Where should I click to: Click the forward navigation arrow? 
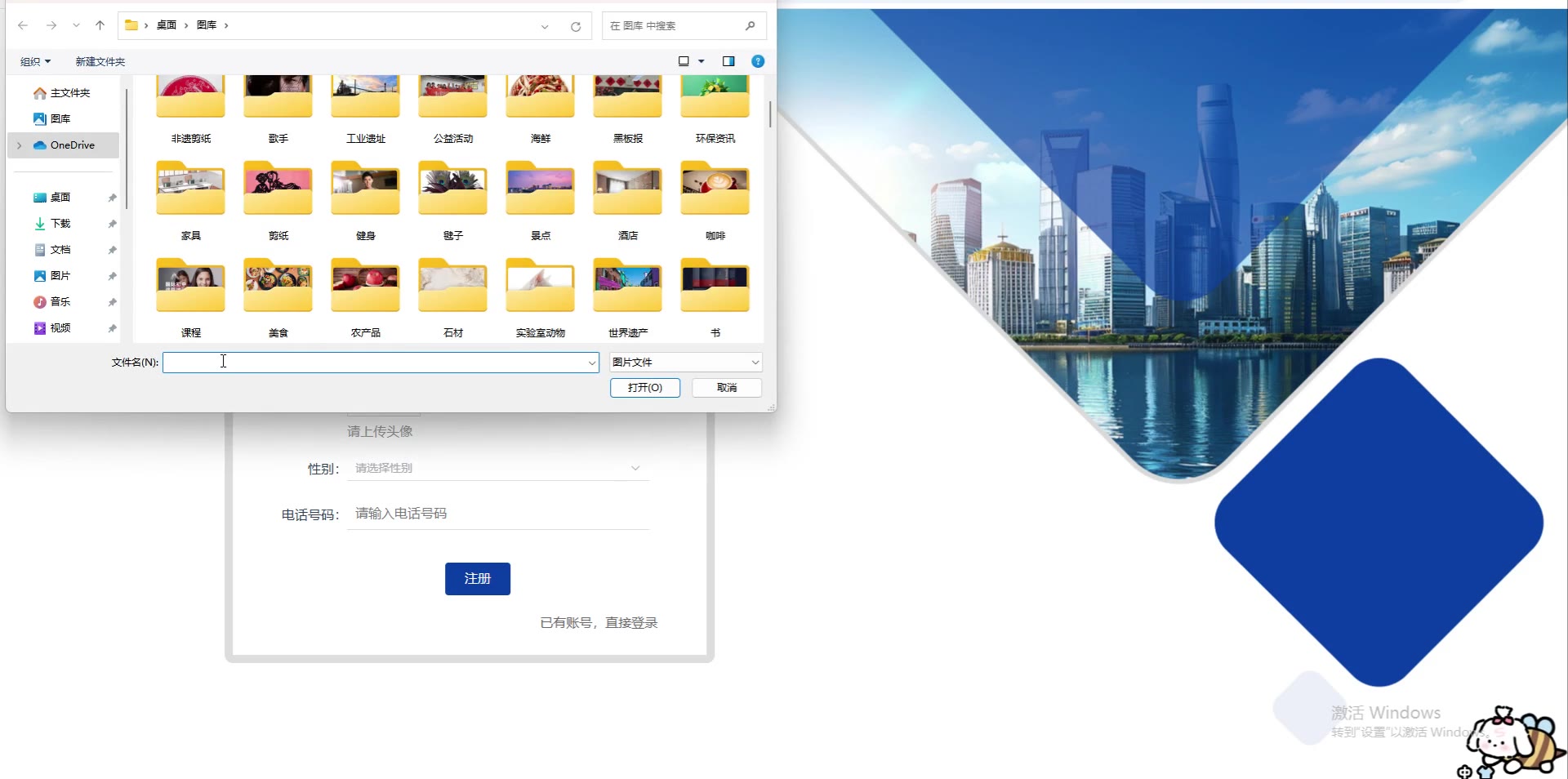(51, 25)
